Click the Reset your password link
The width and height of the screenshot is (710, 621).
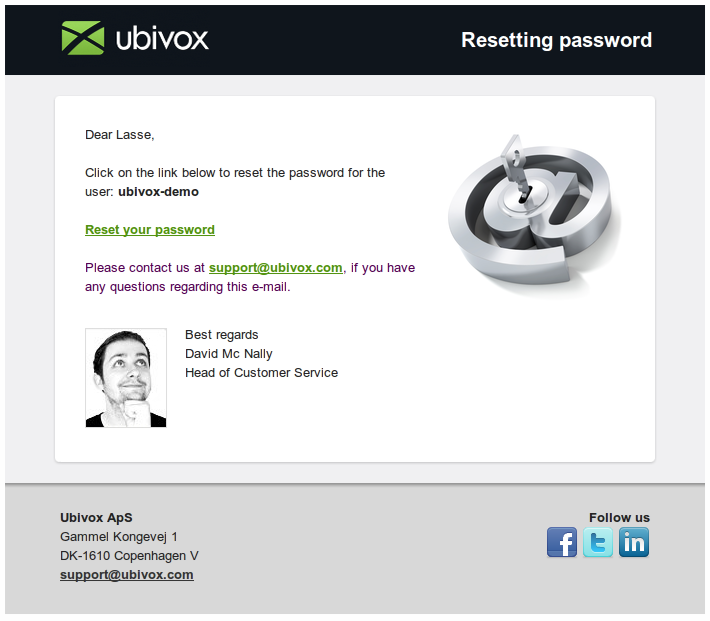click(150, 230)
